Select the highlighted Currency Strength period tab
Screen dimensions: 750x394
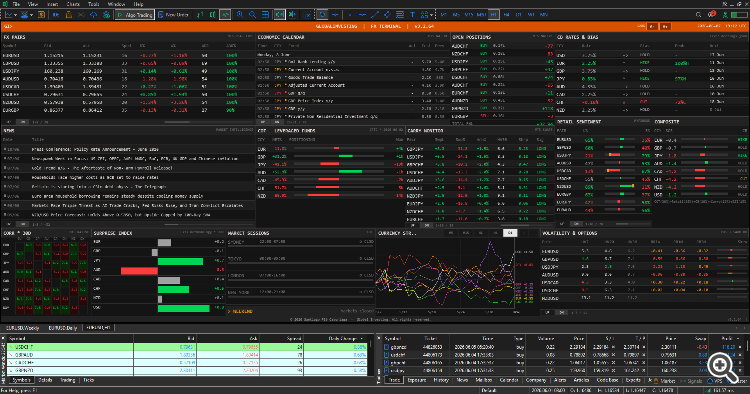coord(510,233)
